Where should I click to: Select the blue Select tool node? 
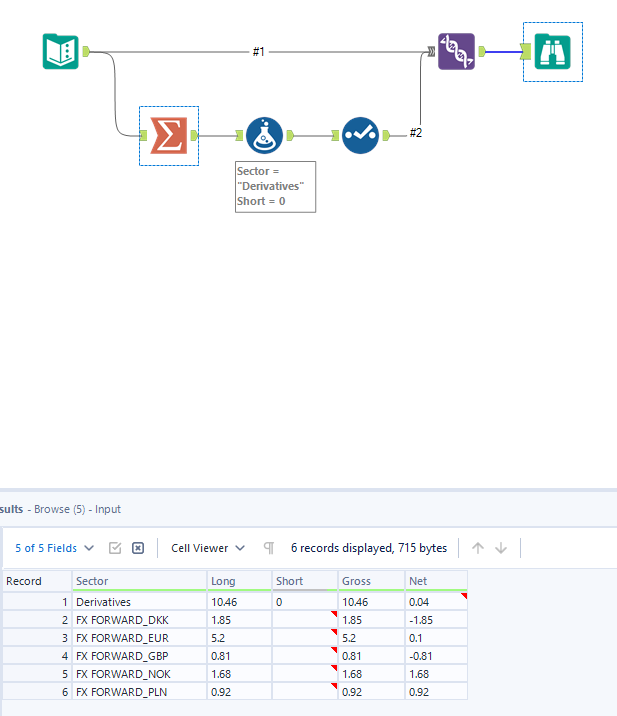[x=360, y=136]
